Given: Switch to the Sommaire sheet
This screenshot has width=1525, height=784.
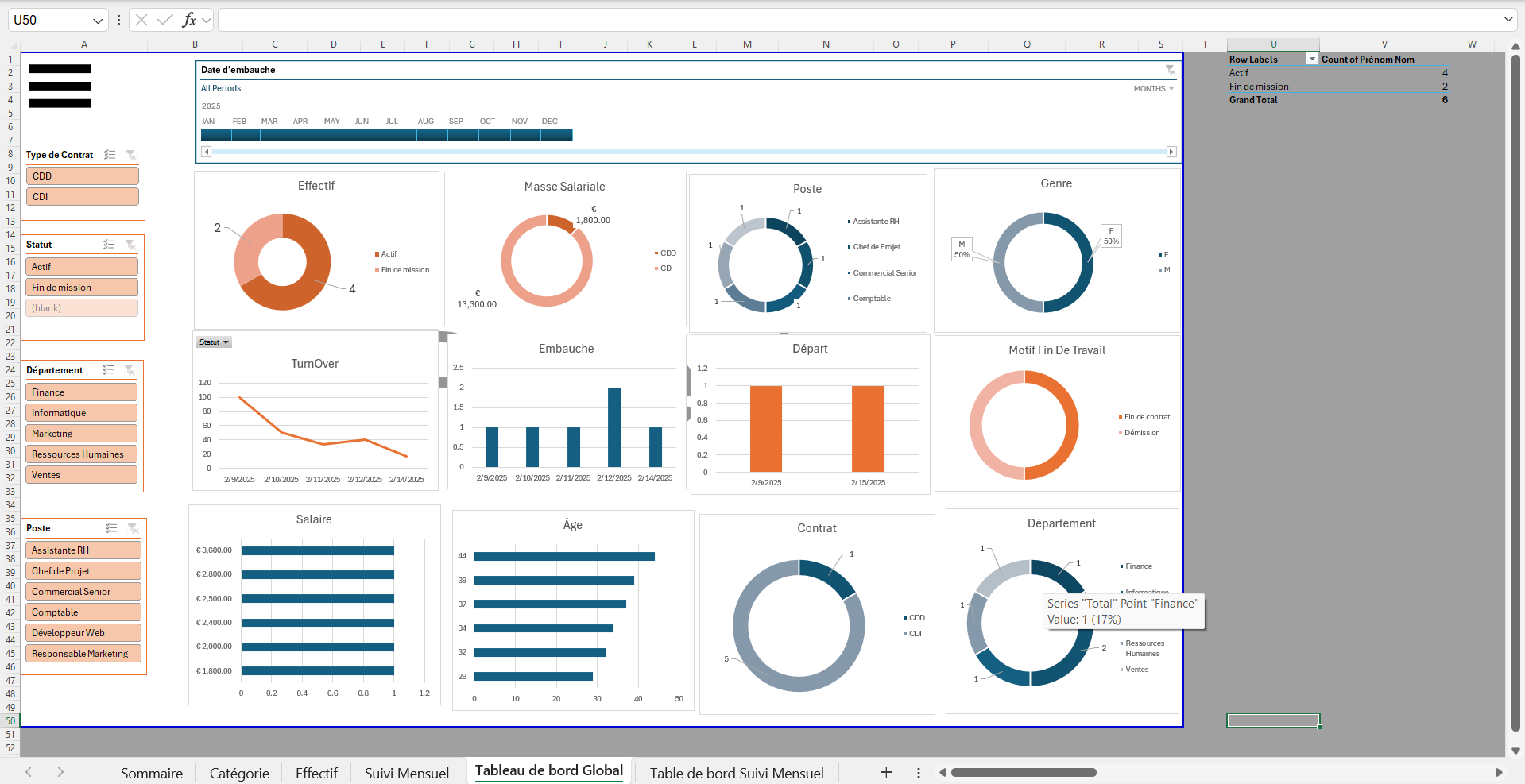Looking at the screenshot, I should coord(151,772).
